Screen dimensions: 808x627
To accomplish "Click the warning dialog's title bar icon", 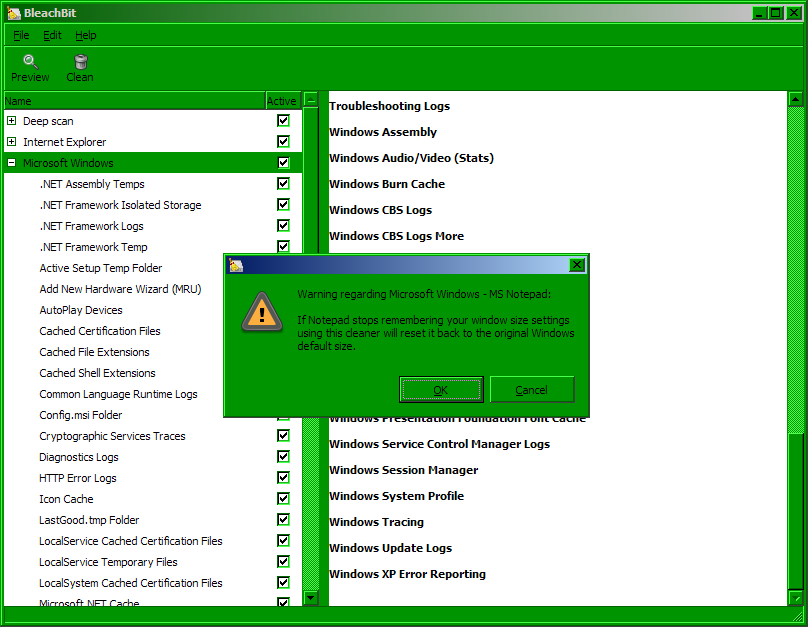I will 236,265.
